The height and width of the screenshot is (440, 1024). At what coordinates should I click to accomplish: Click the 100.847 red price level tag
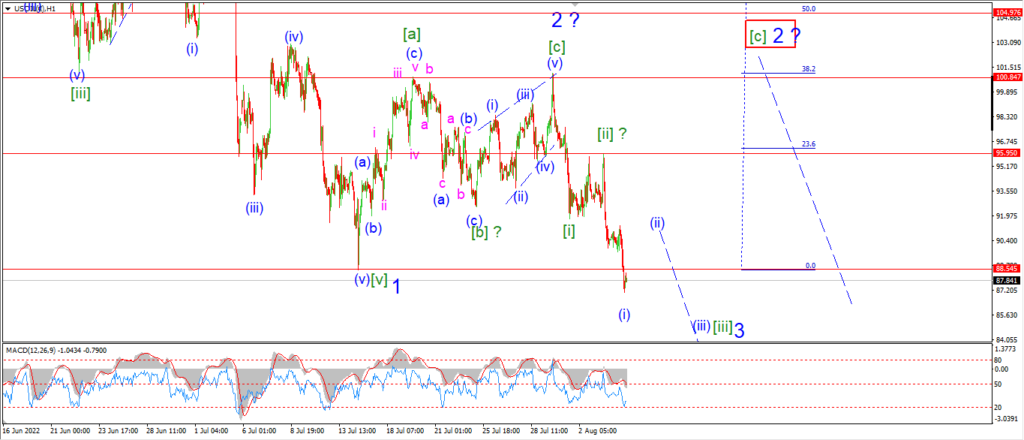click(x=1008, y=77)
